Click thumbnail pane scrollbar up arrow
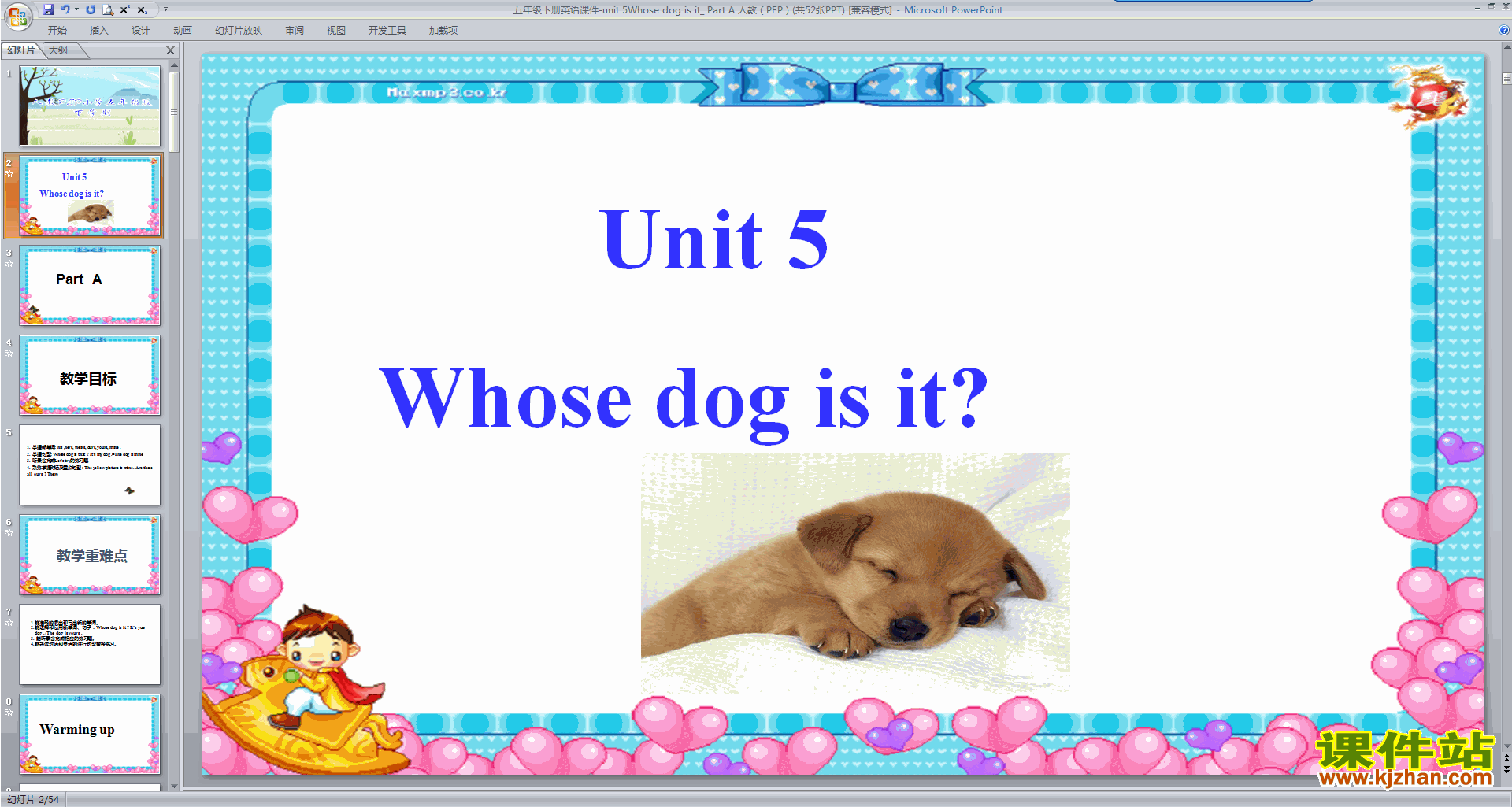 pos(174,65)
